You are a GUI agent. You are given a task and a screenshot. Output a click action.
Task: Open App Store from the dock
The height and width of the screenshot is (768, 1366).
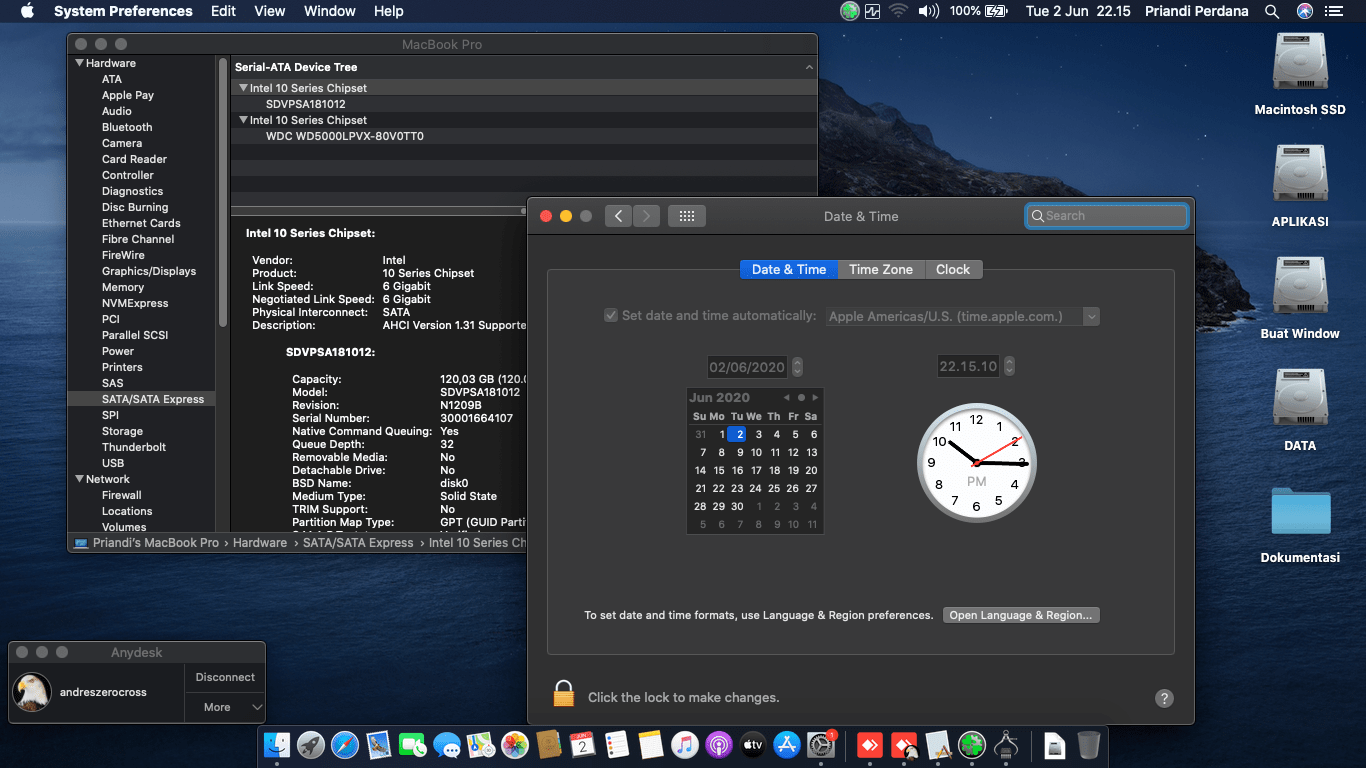(x=787, y=745)
